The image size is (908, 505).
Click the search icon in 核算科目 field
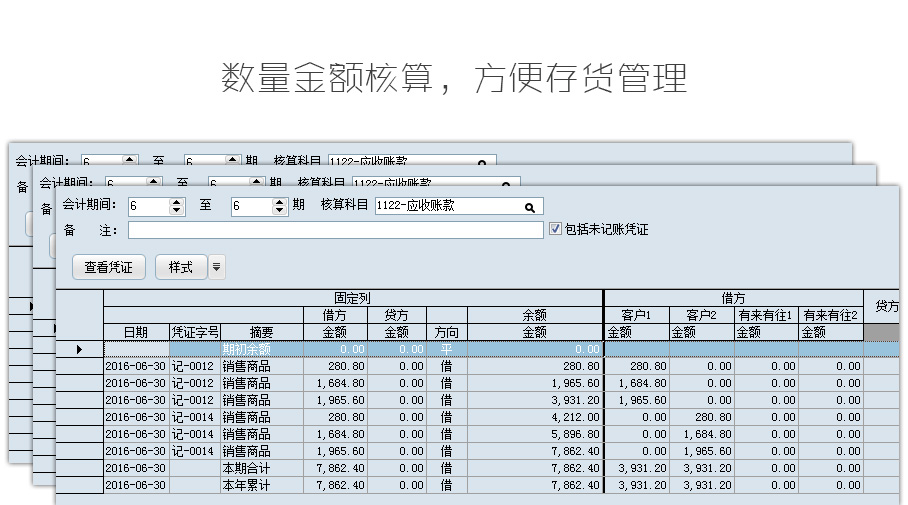[529, 207]
